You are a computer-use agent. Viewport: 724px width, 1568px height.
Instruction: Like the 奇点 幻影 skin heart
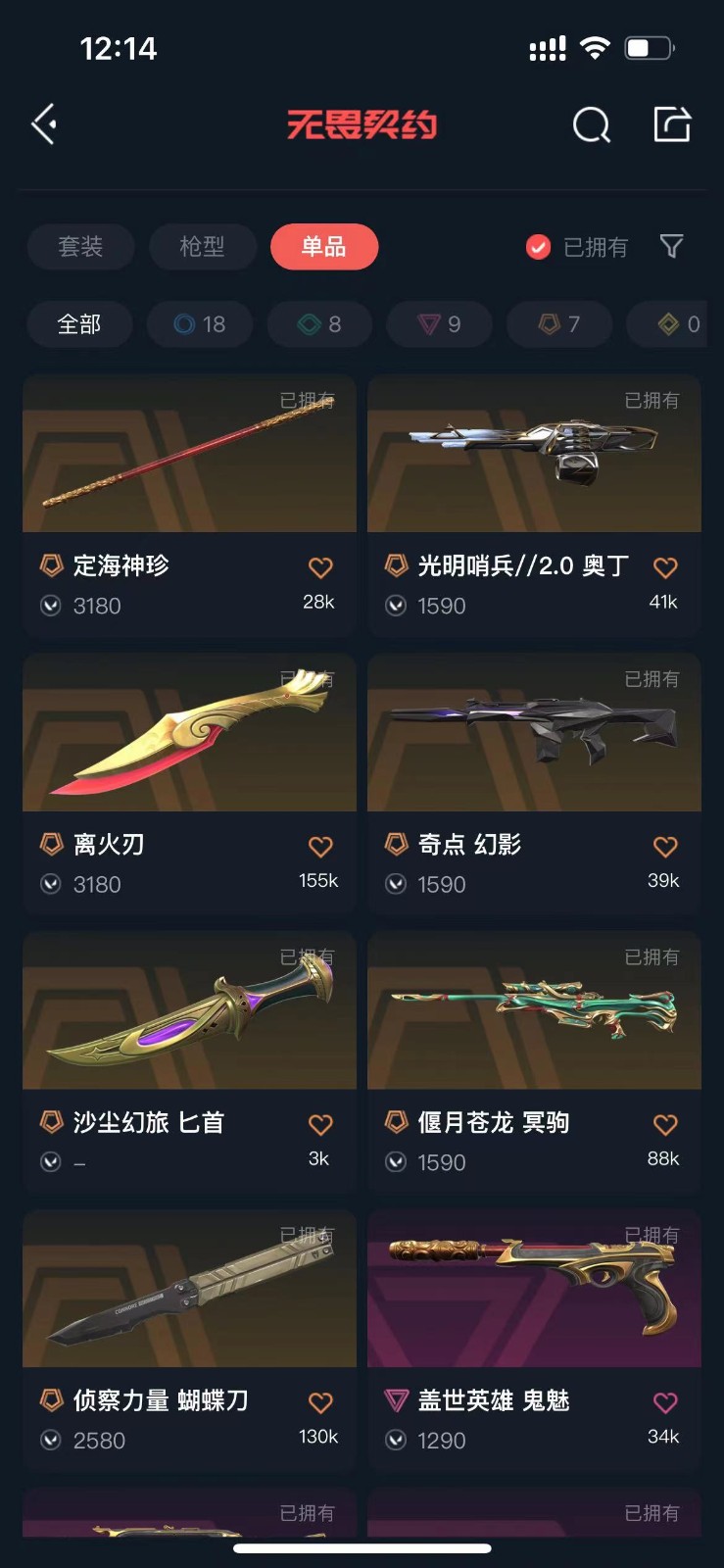[x=665, y=846]
